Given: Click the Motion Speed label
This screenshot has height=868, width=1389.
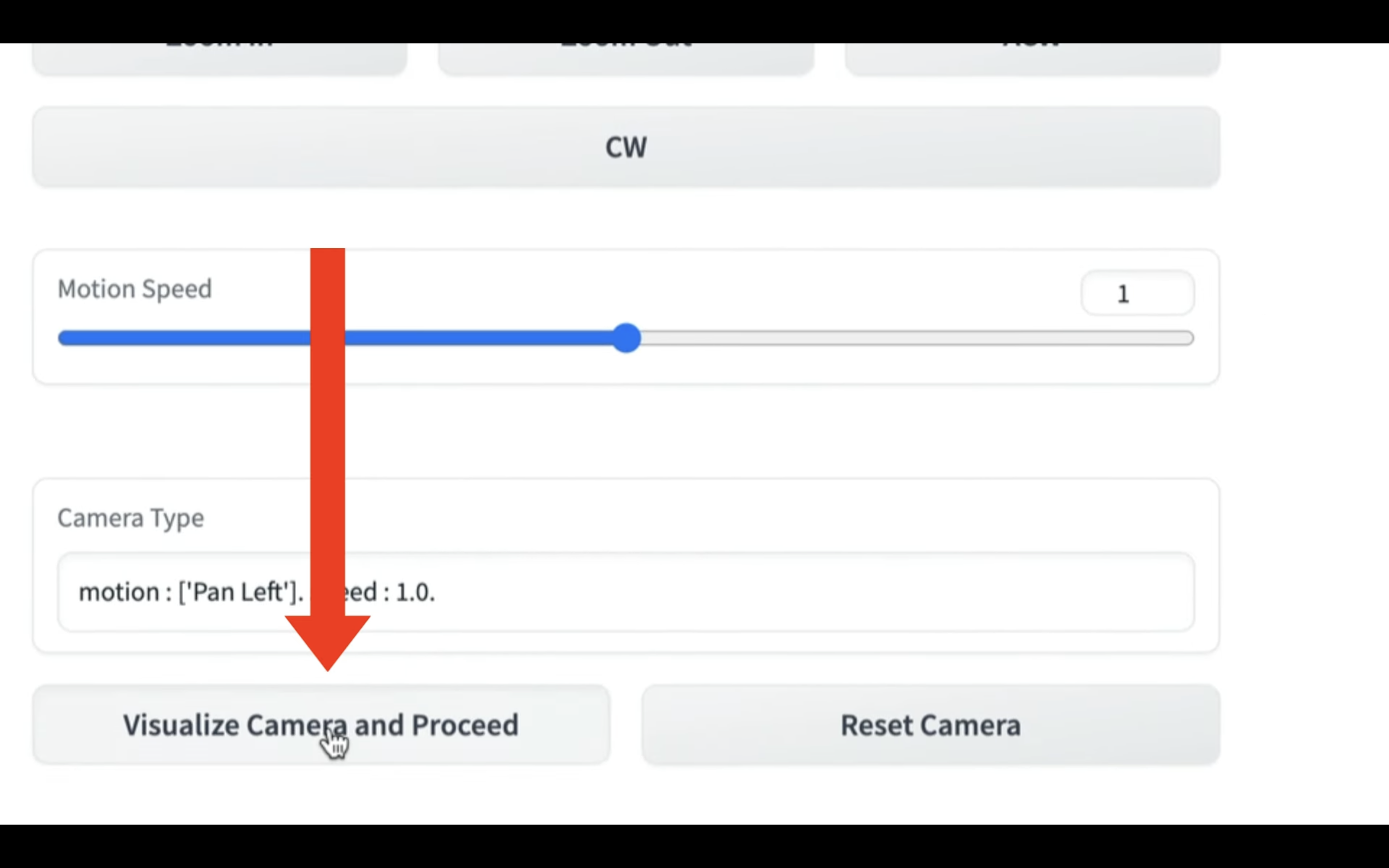Looking at the screenshot, I should tap(135, 289).
